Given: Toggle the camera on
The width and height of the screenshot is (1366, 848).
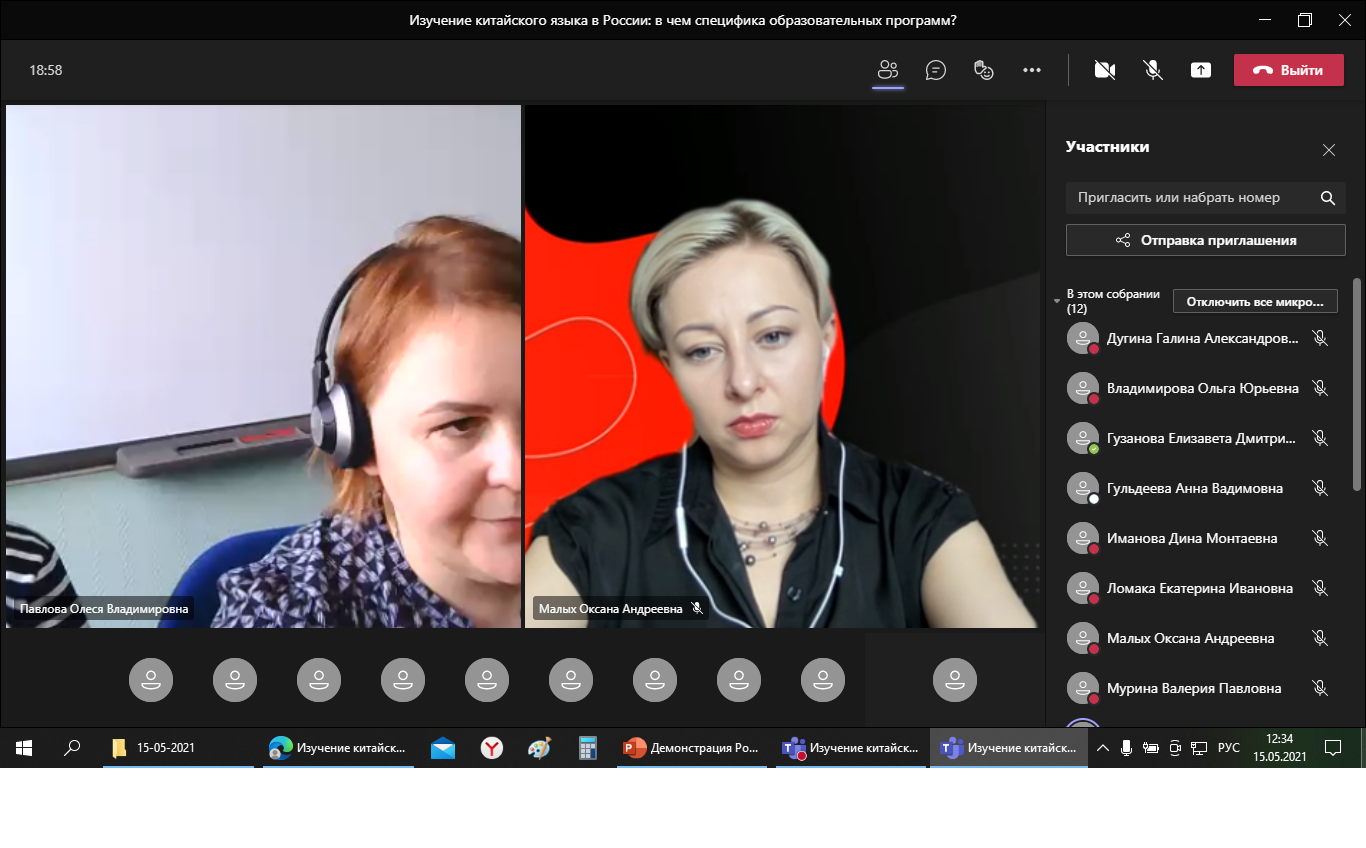Looking at the screenshot, I should click(x=1105, y=70).
